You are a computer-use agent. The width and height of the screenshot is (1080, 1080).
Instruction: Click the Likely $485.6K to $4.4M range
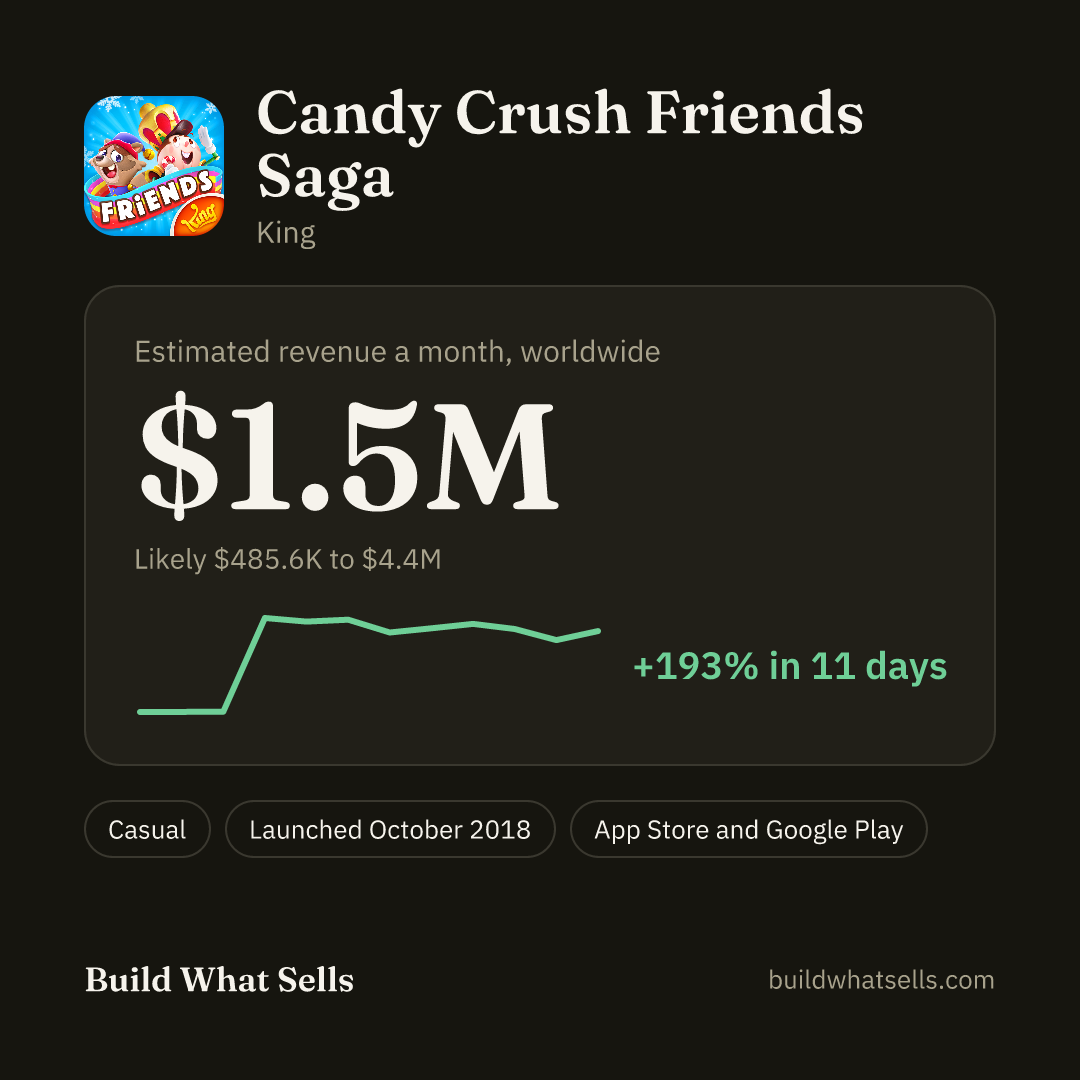(288, 559)
